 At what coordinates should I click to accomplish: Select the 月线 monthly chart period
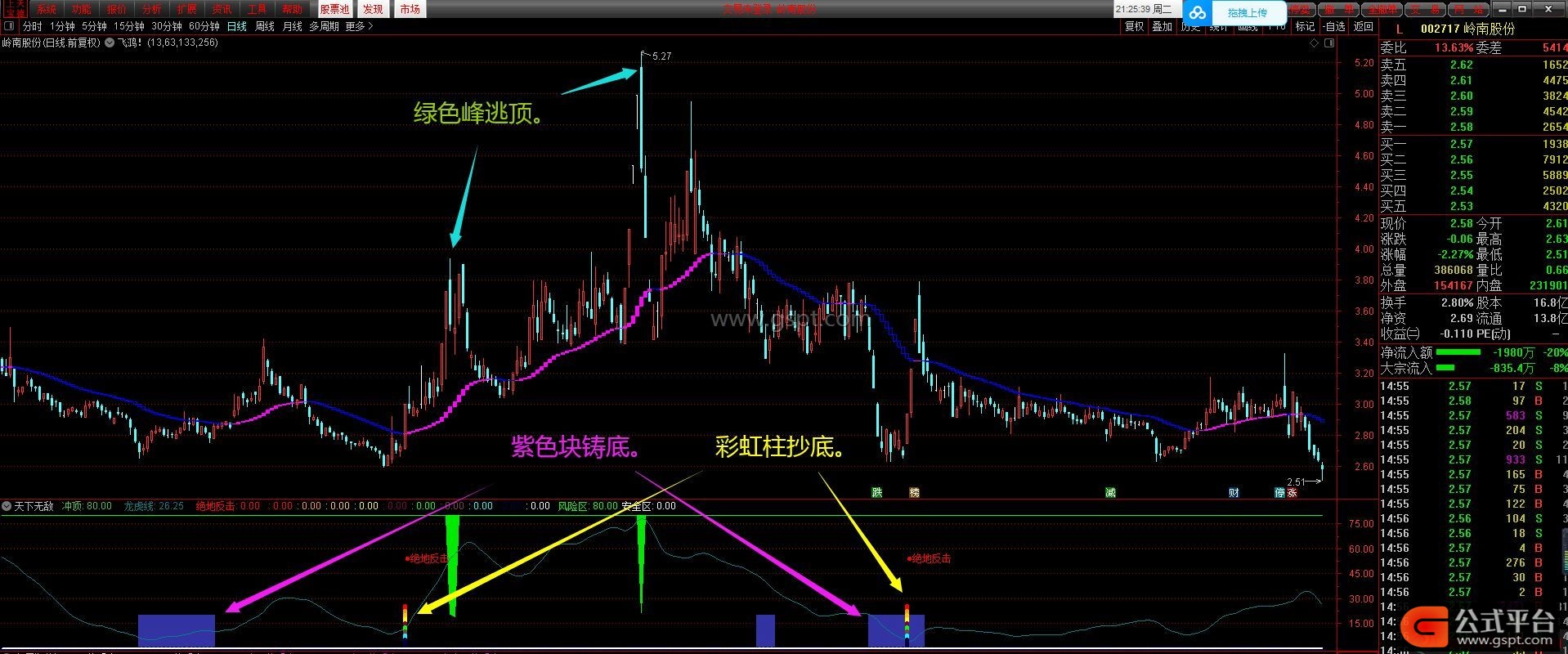tap(293, 26)
